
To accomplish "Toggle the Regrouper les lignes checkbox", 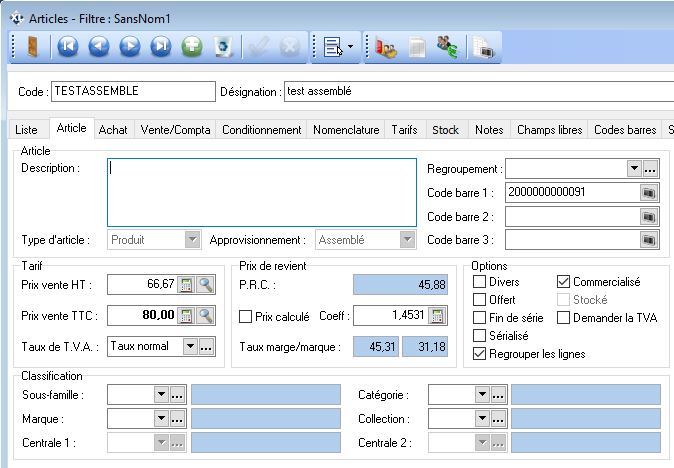I will click(x=479, y=354).
